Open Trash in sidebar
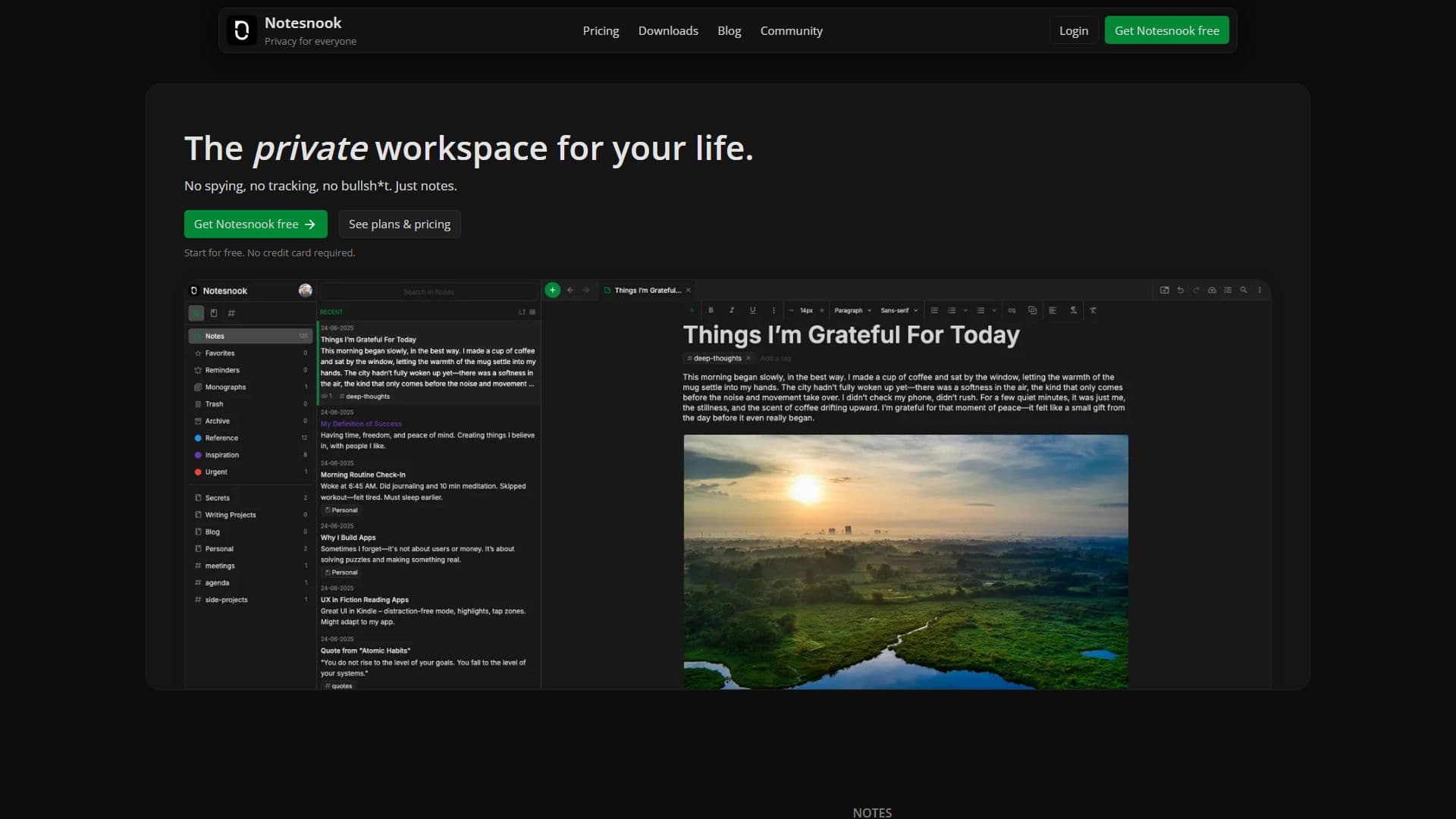1456x819 pixels. [250, 404]
